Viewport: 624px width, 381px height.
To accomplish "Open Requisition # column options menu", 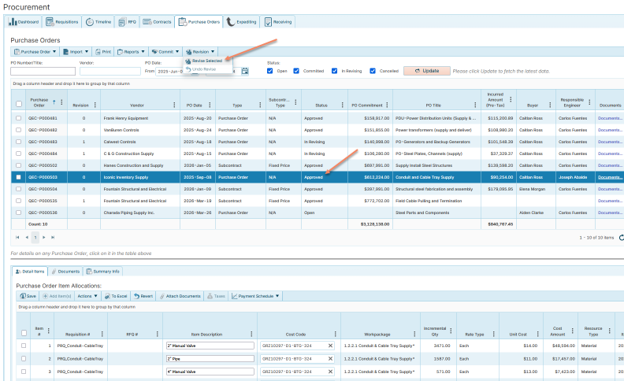I will [102, 334].
